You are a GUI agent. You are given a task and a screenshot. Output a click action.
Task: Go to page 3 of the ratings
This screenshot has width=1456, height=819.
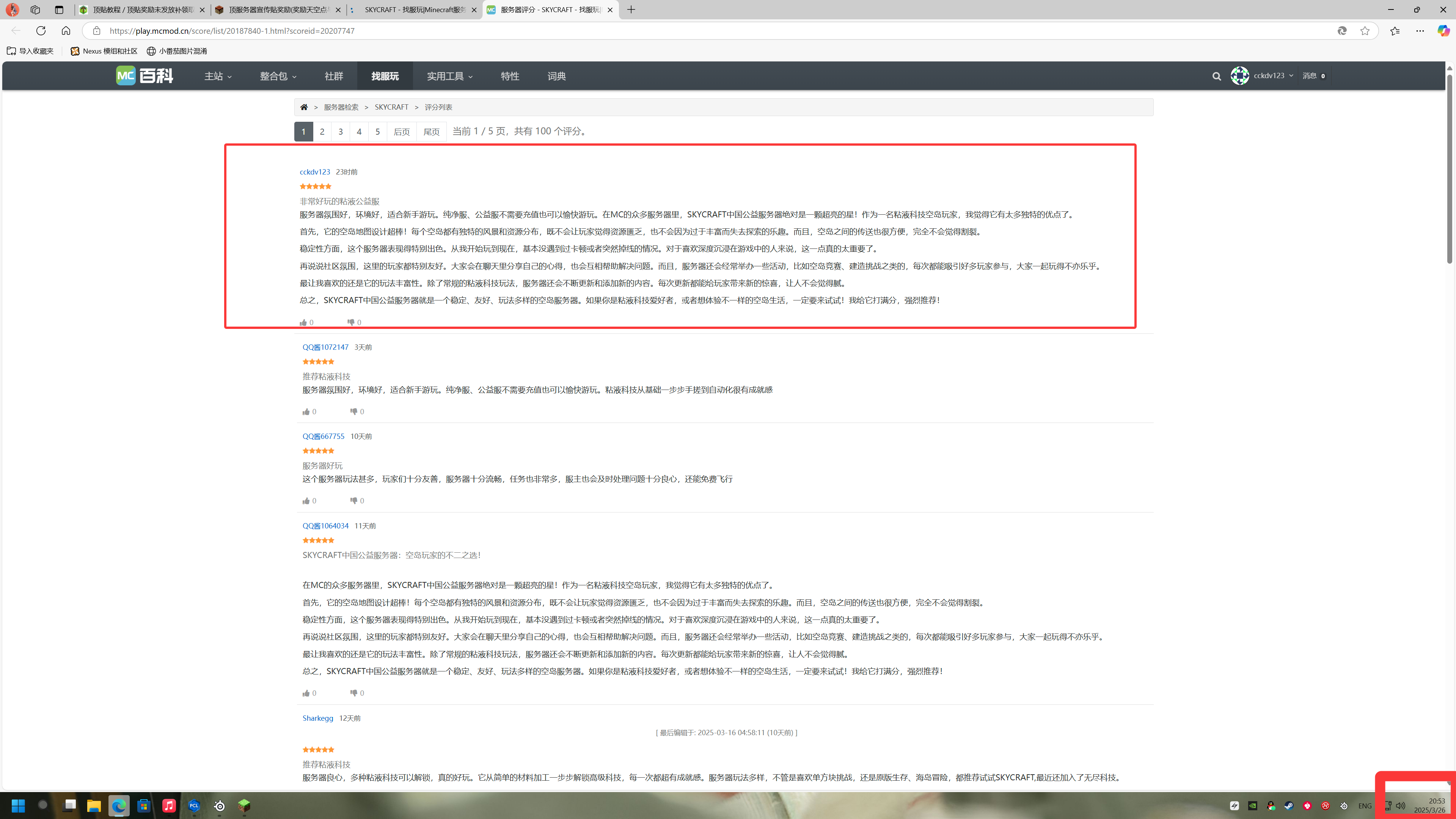click(340, 132)
